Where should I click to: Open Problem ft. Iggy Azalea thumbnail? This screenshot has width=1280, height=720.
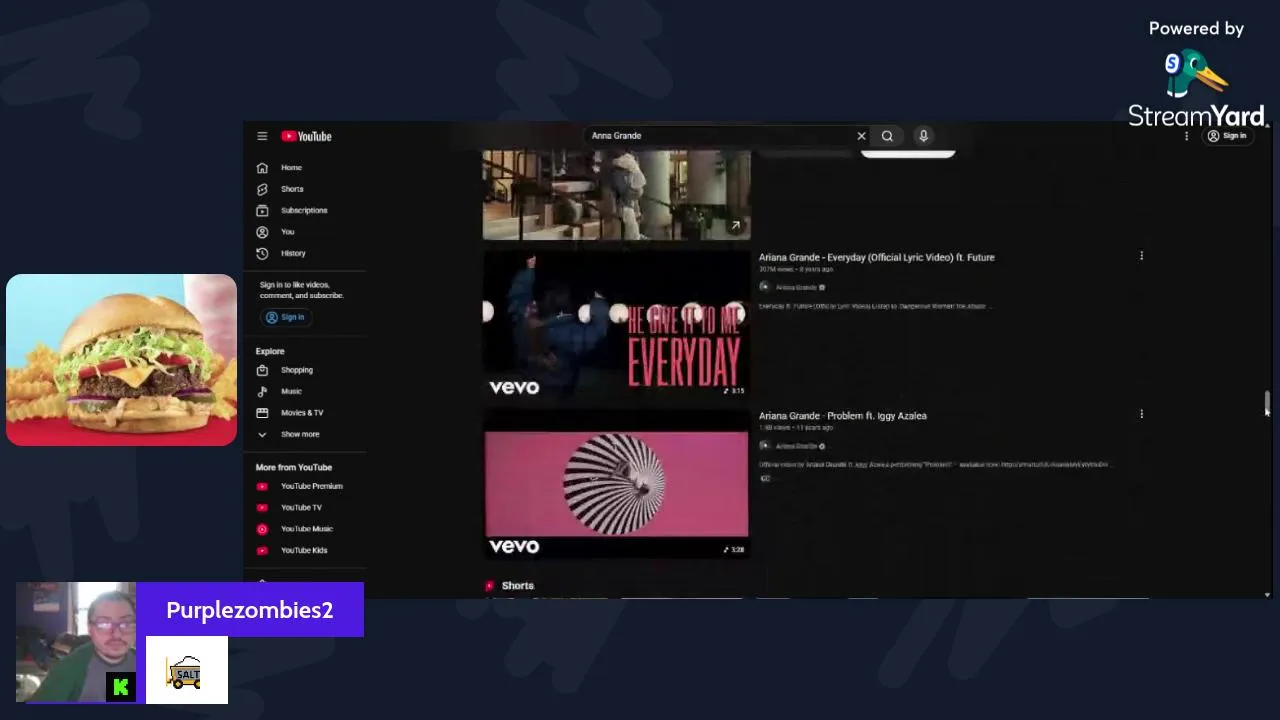pos(616,483)
